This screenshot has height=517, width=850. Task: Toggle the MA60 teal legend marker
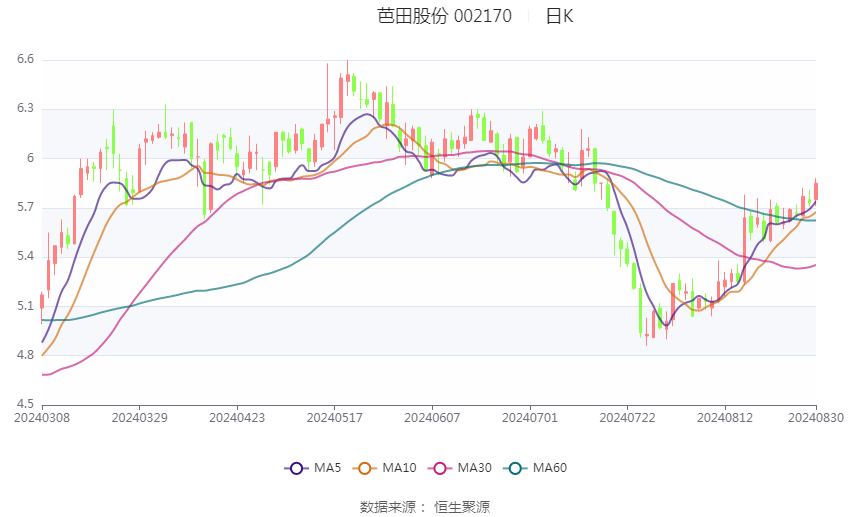[x=515, y=468]
